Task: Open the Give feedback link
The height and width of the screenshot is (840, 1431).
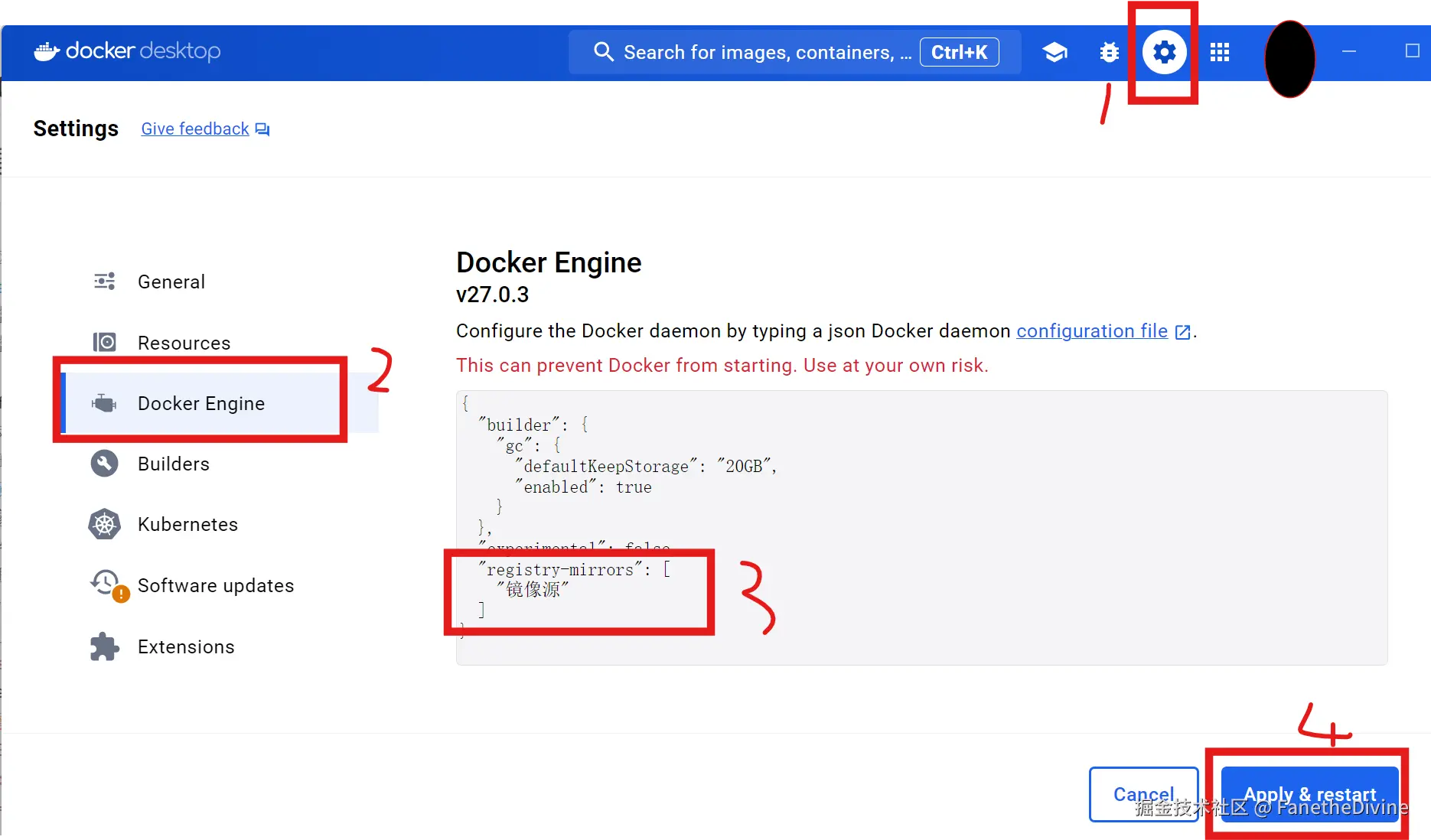Action: [x=195, y=129]
